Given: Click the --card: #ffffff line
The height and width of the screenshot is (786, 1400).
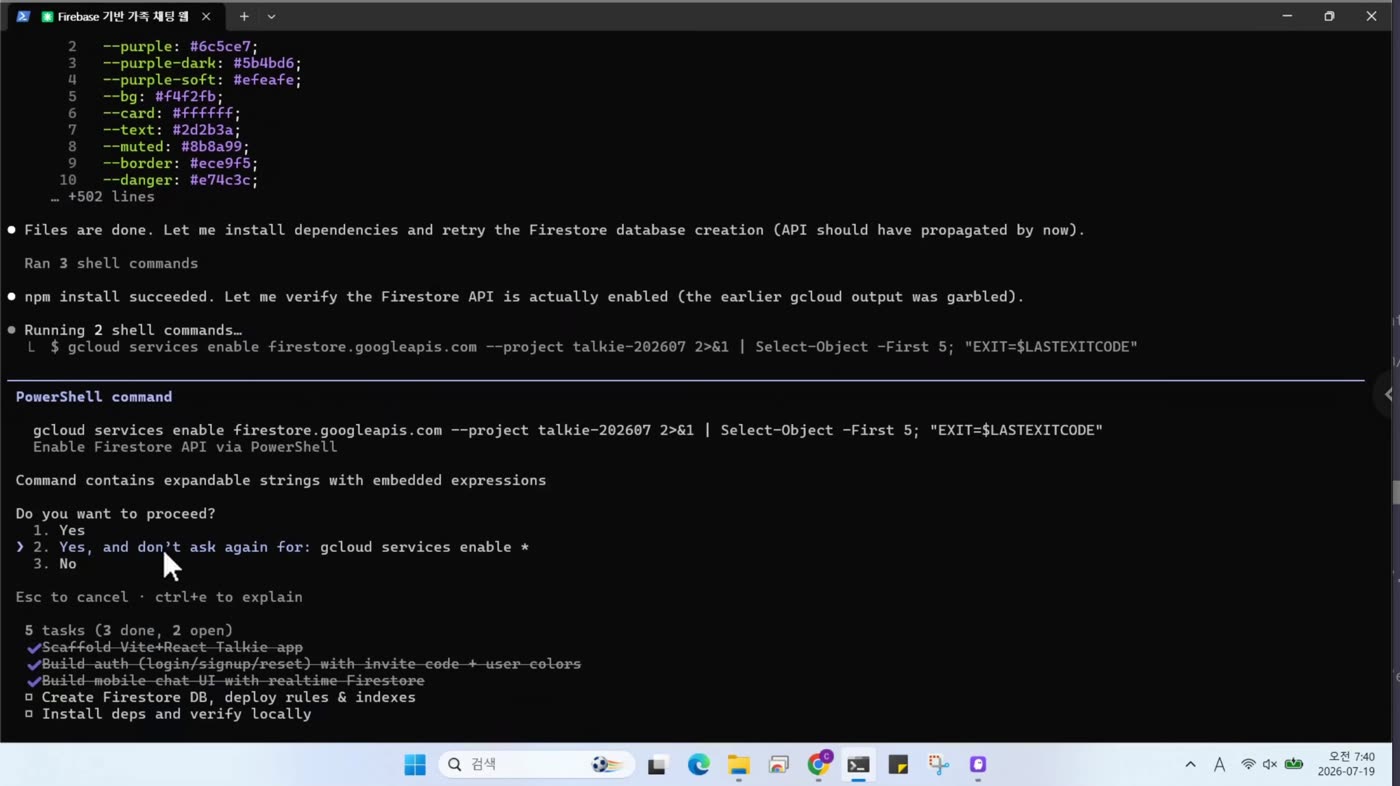Looking at the screenshot, I should pyautogui.click(x=171, y=113).
